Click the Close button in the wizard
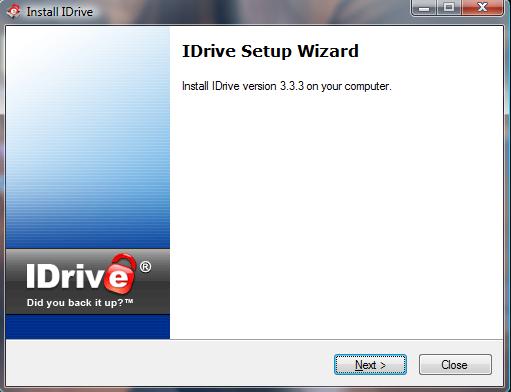This screenshot has height=392, width=511. point(455,365)
